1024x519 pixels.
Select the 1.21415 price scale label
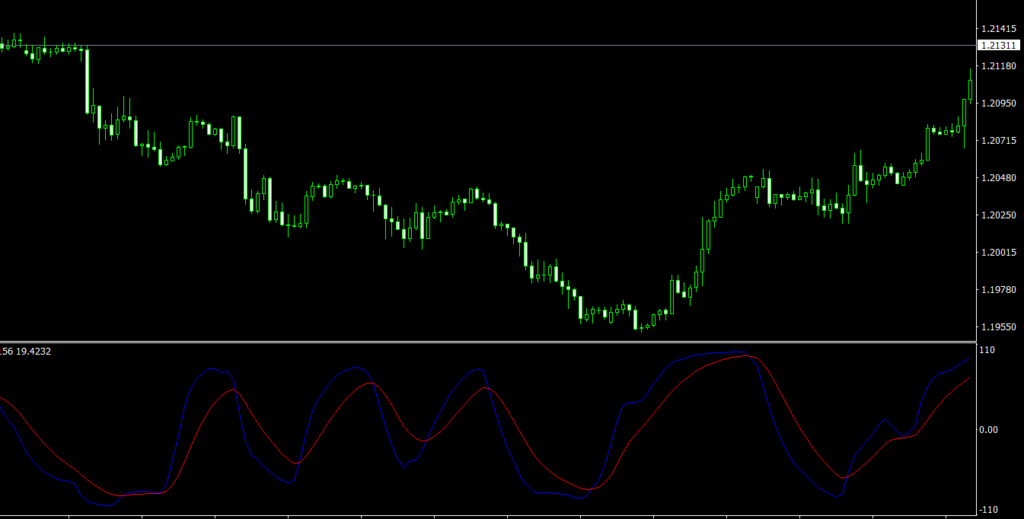(x=999, y=29)
